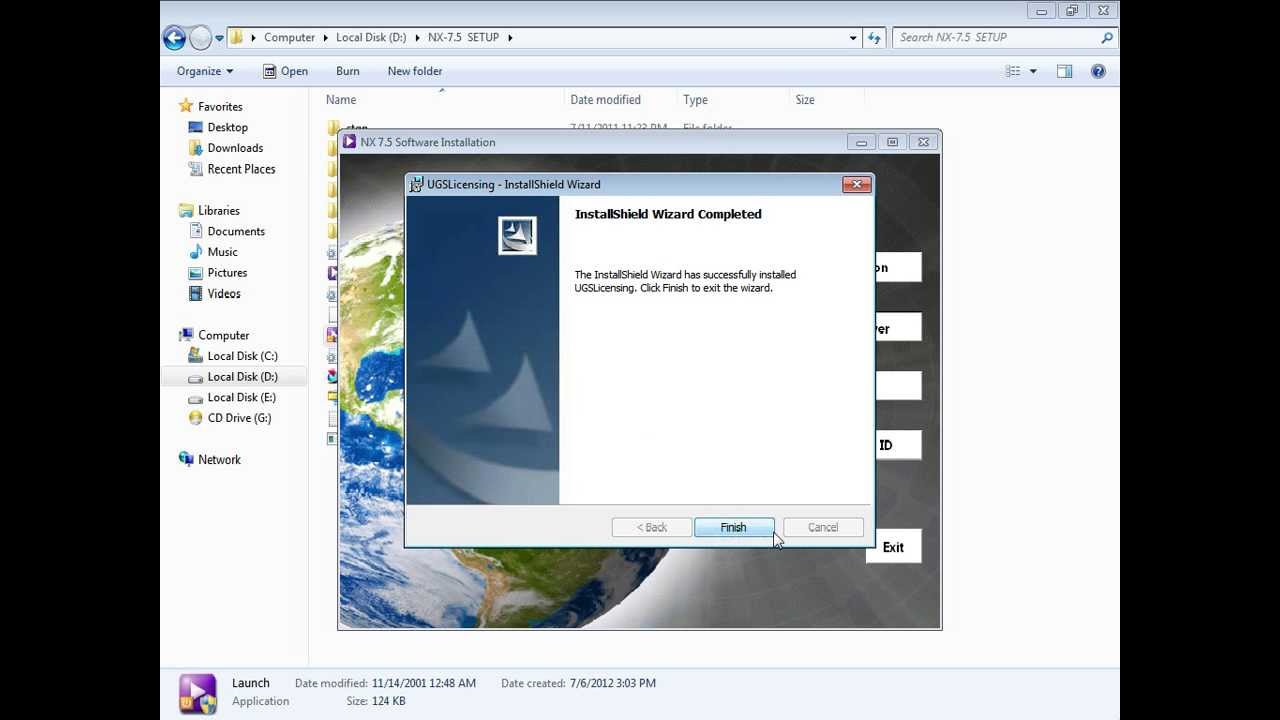The height and width of the screenshot is (720, 1280).
Task: Click Open in the Explorer toolbar
Action: tap(285, 71)
